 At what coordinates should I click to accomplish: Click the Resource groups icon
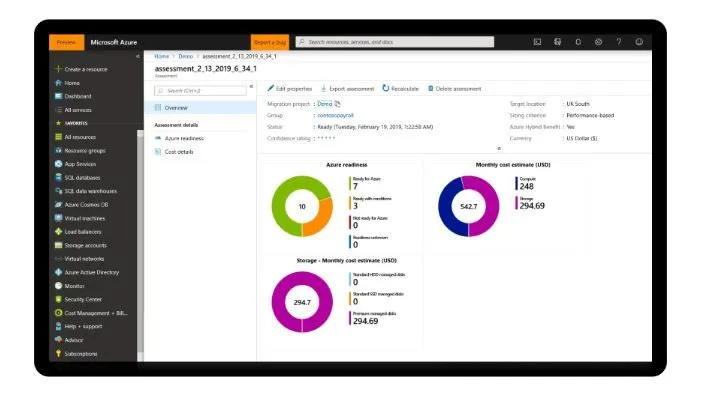(58, 150)
